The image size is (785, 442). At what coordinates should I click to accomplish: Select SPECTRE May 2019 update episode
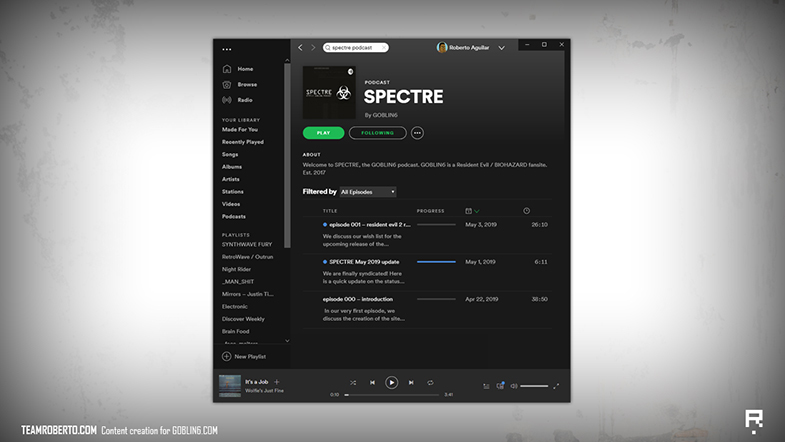[427, 272]
